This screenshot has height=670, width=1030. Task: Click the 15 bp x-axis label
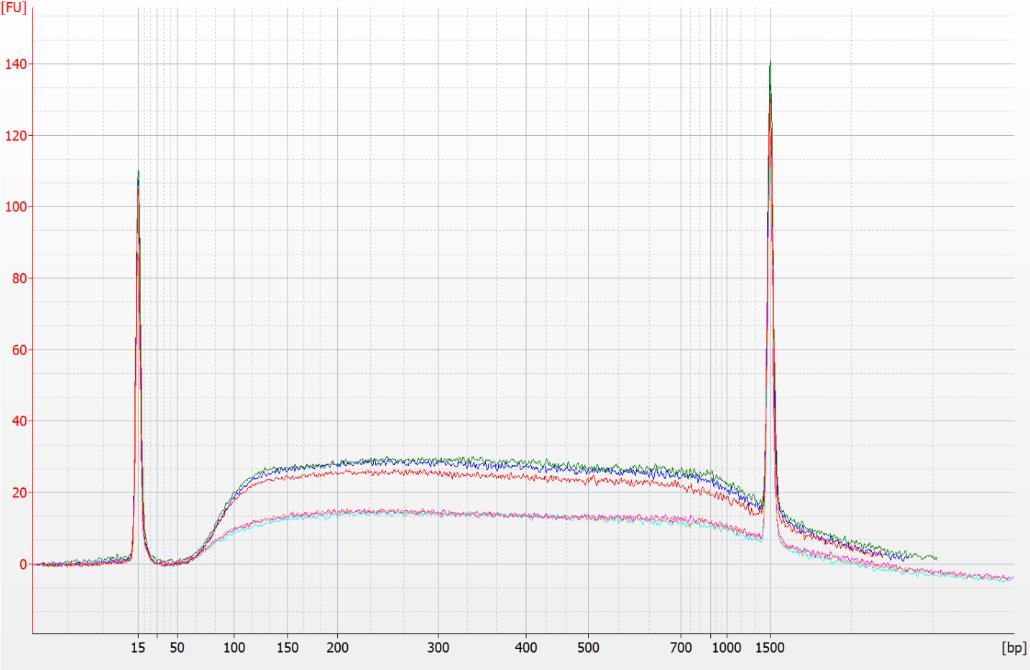[139, 648]
